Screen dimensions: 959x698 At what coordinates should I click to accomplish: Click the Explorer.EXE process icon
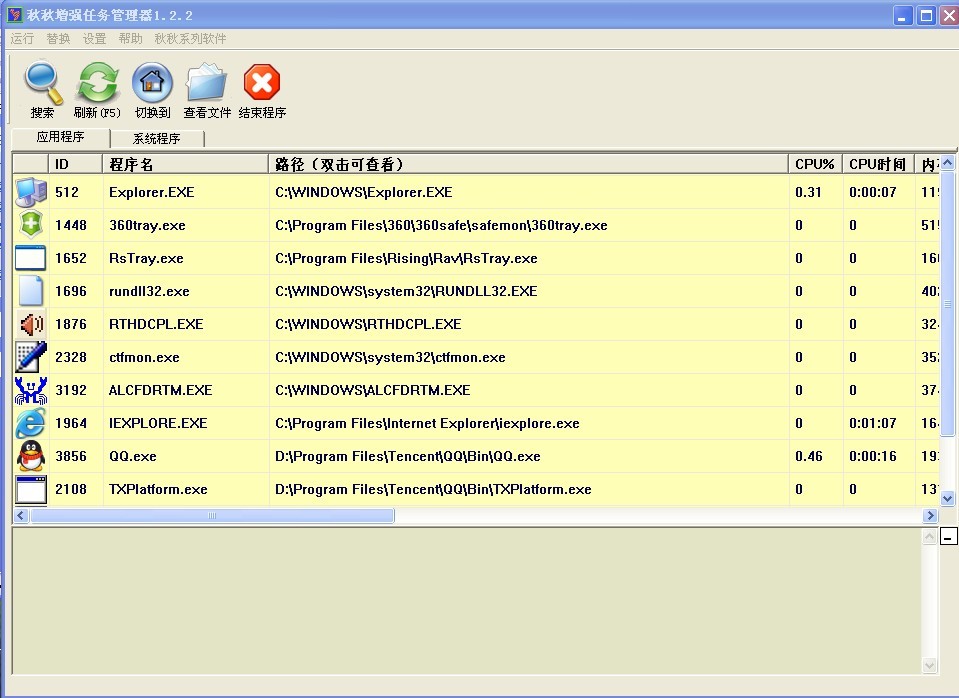pyautogui.click(x=29, y=191)
